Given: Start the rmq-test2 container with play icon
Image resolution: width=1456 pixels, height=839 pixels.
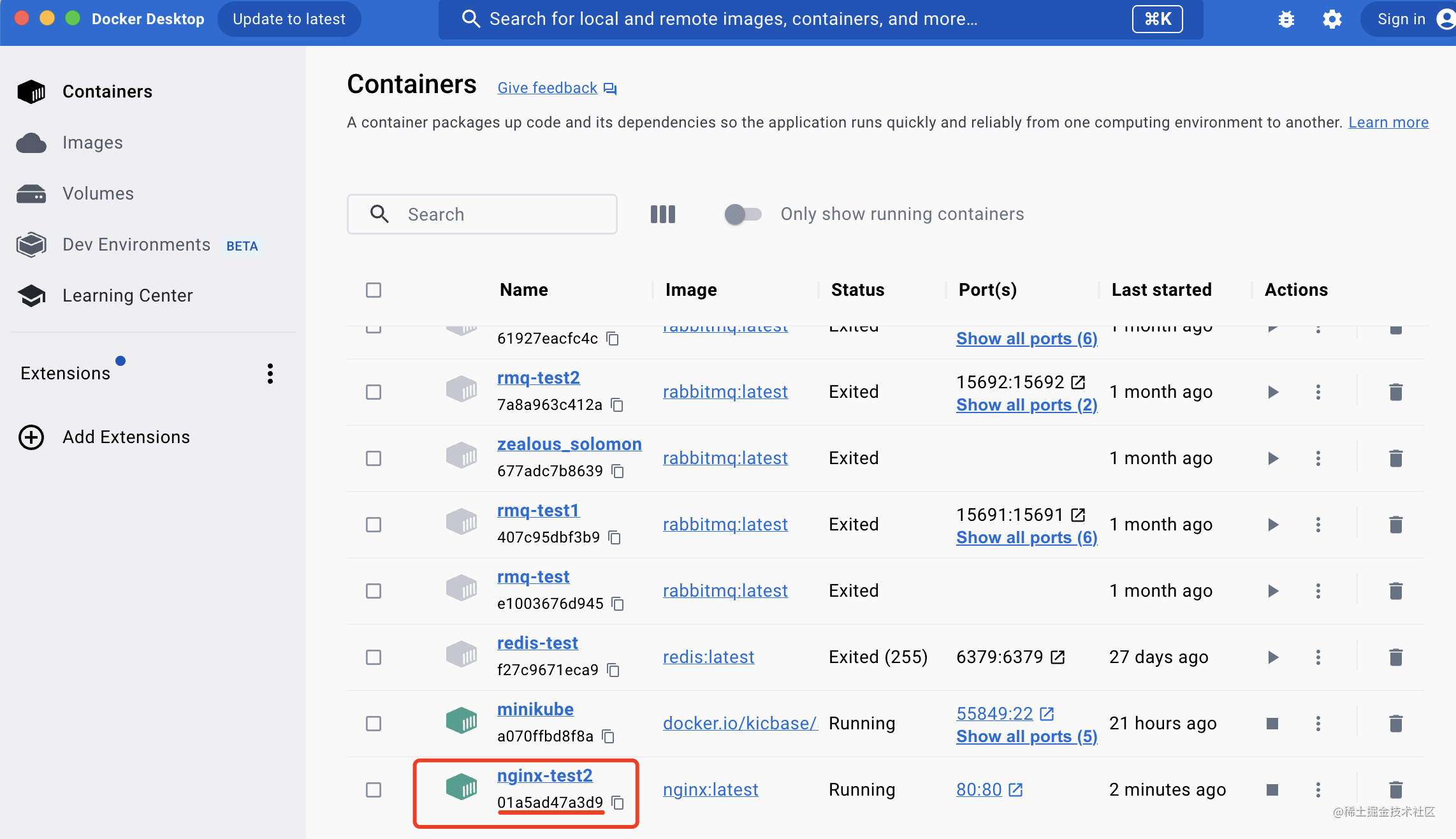Looking at the screenshot, I should pos(1273,392).
